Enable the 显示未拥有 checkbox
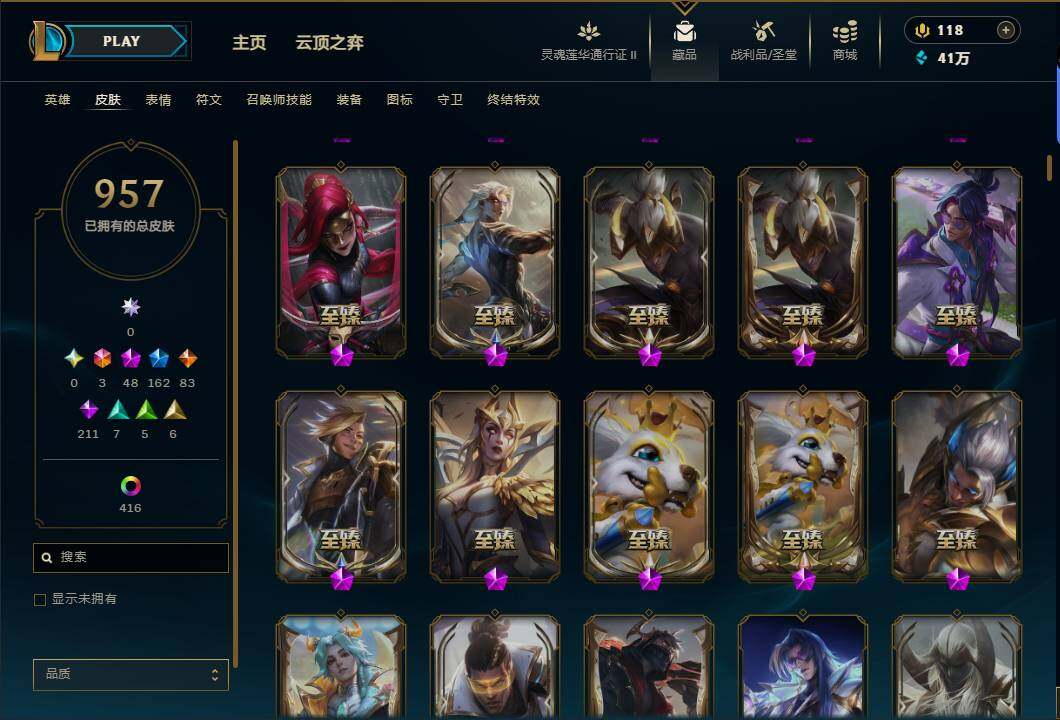1060x720 pixels. [40, 600]
